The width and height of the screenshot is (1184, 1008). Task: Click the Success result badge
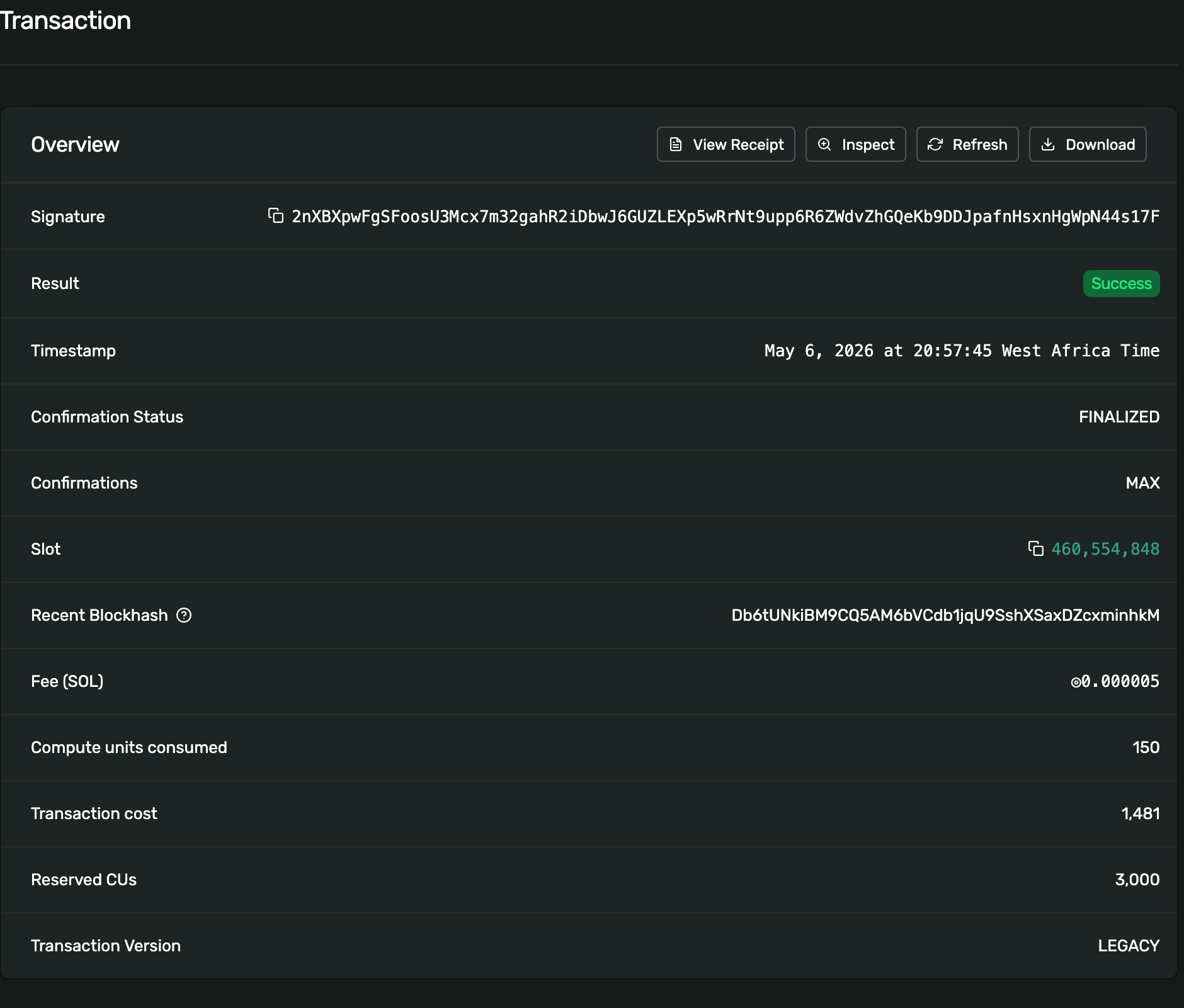coord(1121,283)
